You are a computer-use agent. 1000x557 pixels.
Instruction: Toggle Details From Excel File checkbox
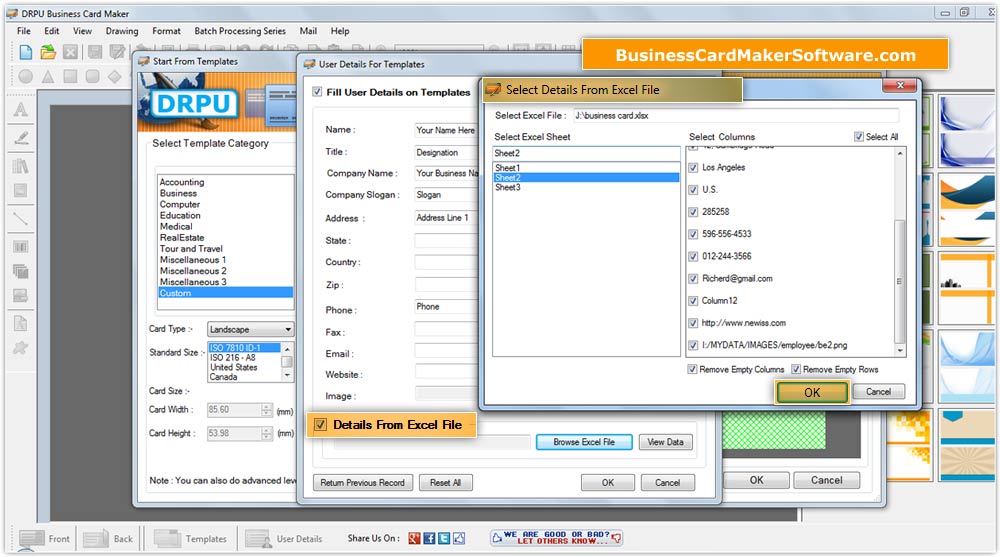[321, 425]
